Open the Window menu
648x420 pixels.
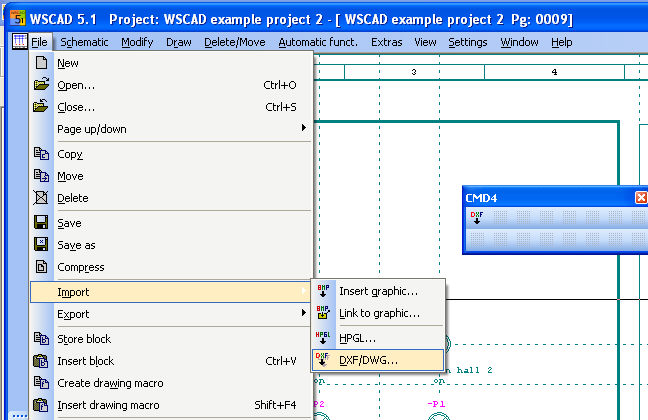519,42
